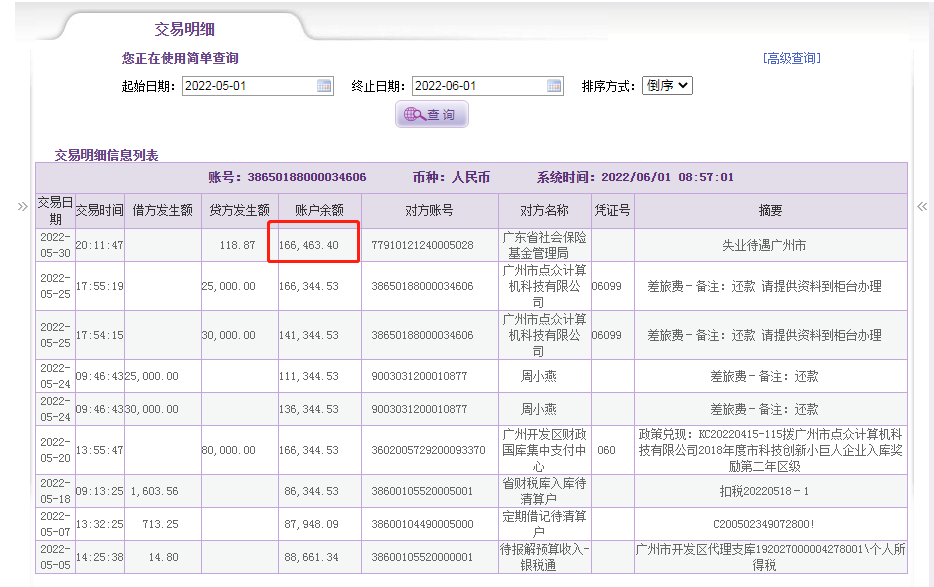Click the date 2022-05-05 cell
934x587 pixels.
coord(55,557)
